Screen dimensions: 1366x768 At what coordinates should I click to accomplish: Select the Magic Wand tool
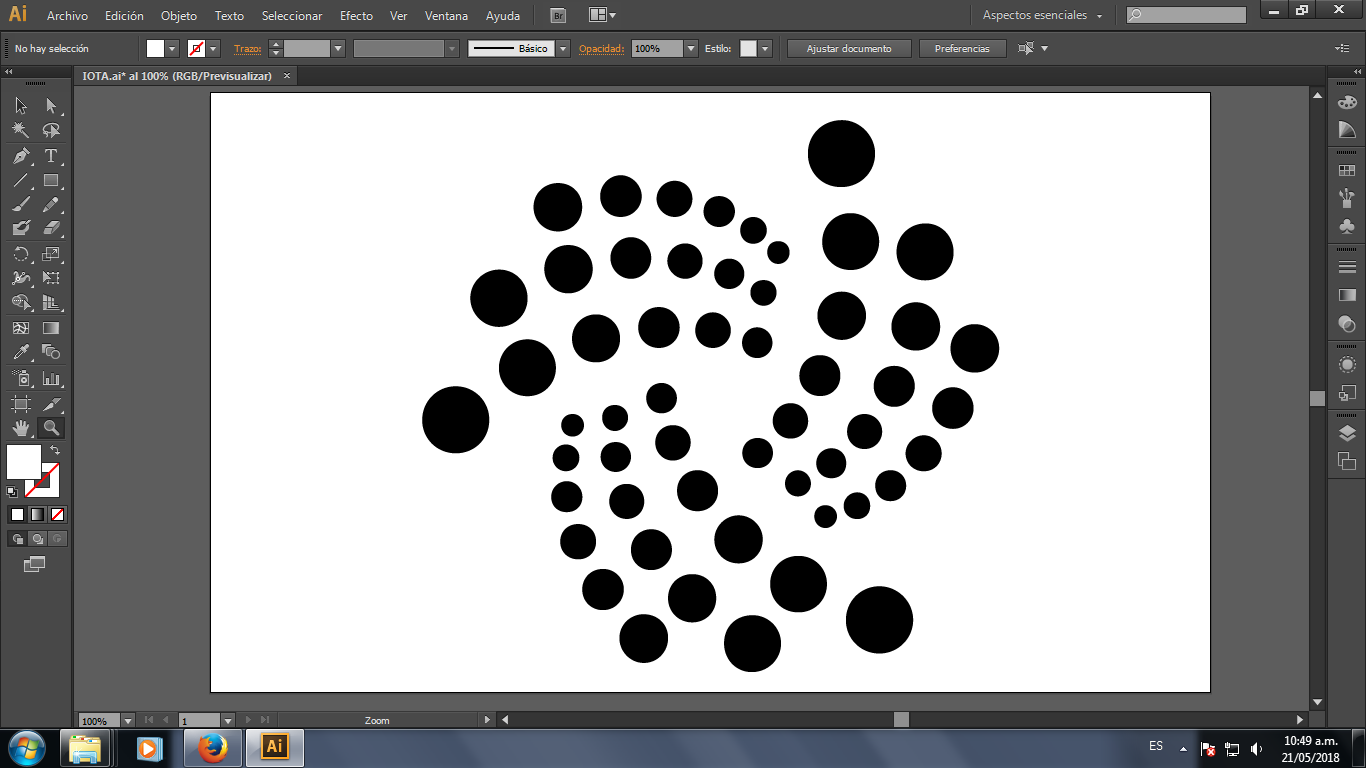click(x=21, y=130)
